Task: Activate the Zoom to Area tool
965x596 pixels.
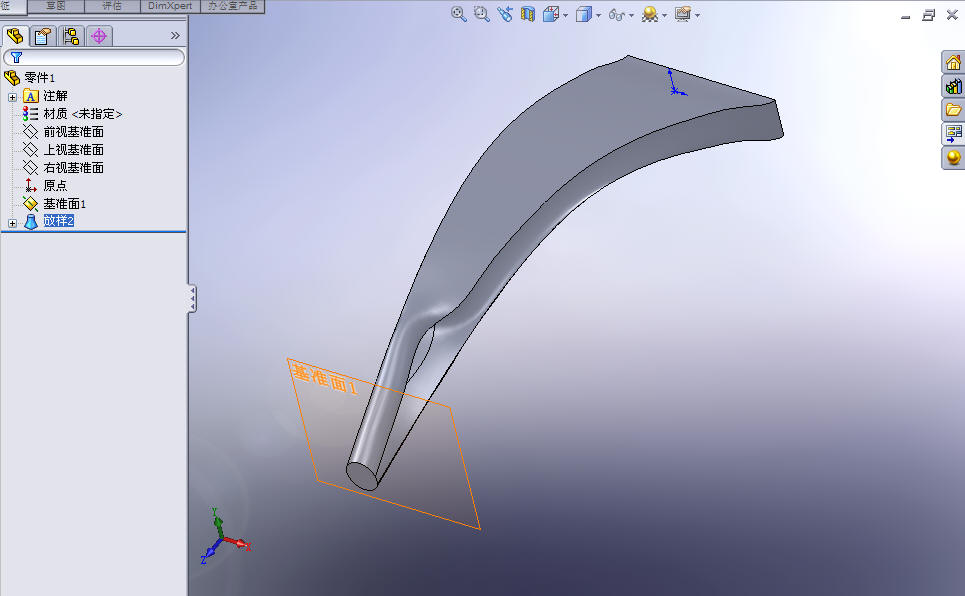Action: tap(481, 14)
